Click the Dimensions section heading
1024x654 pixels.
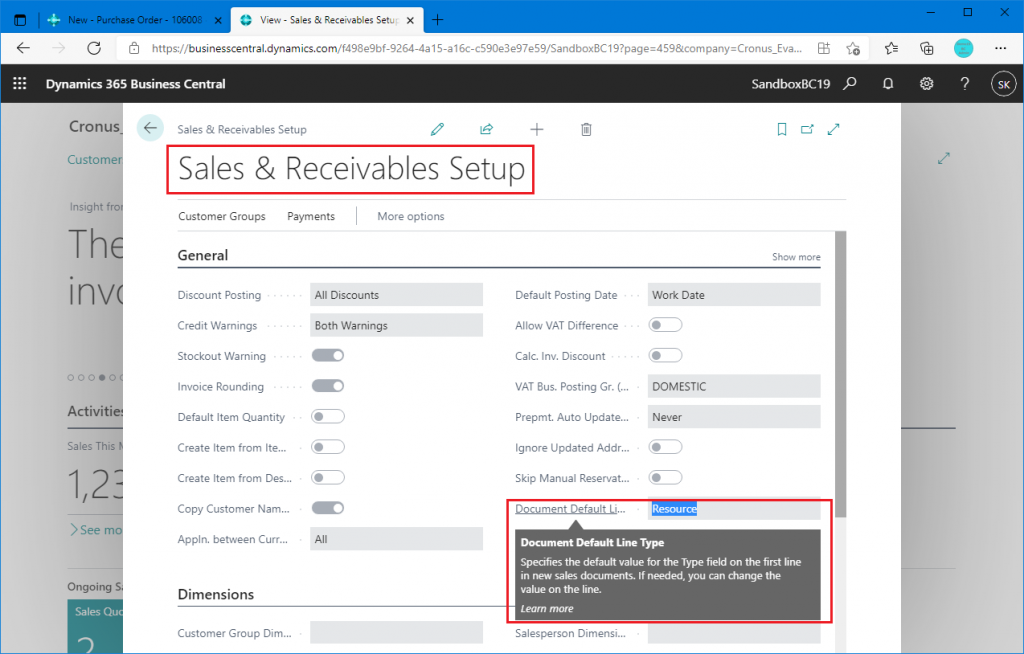pos(216,595)
